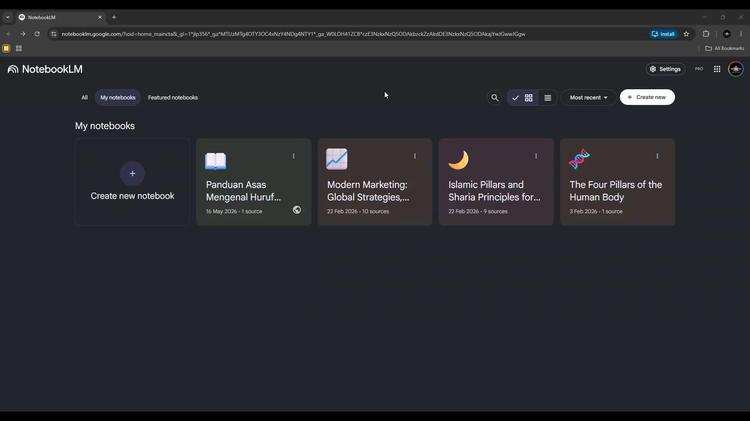Click the chart emoji on Modern Marketing card
Image resolution: width=750 pixels, height=421 pixels.
(x=337, y=159)
